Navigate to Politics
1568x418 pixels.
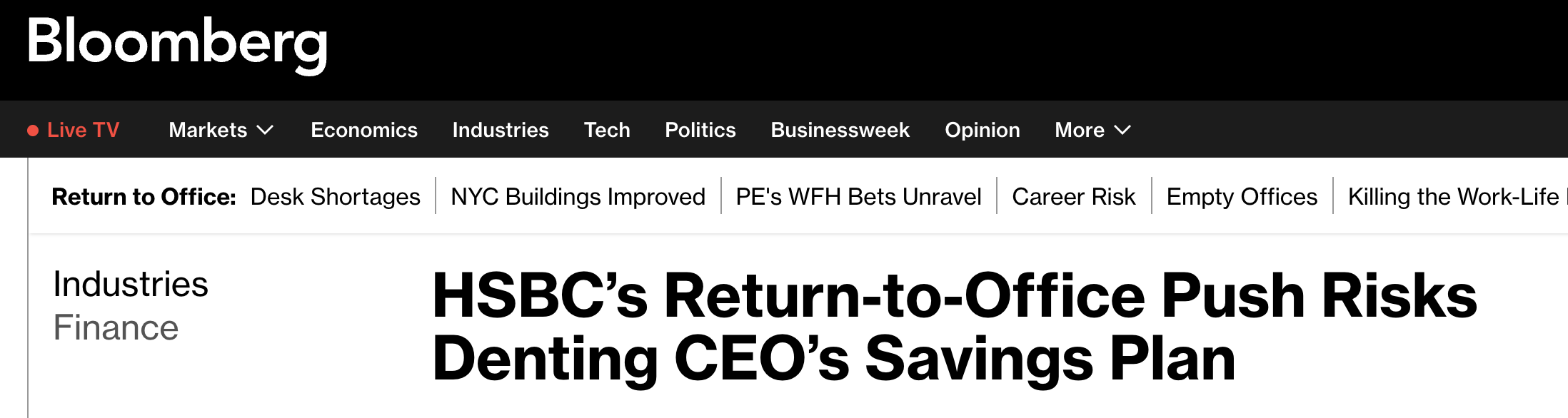(700, 130)
